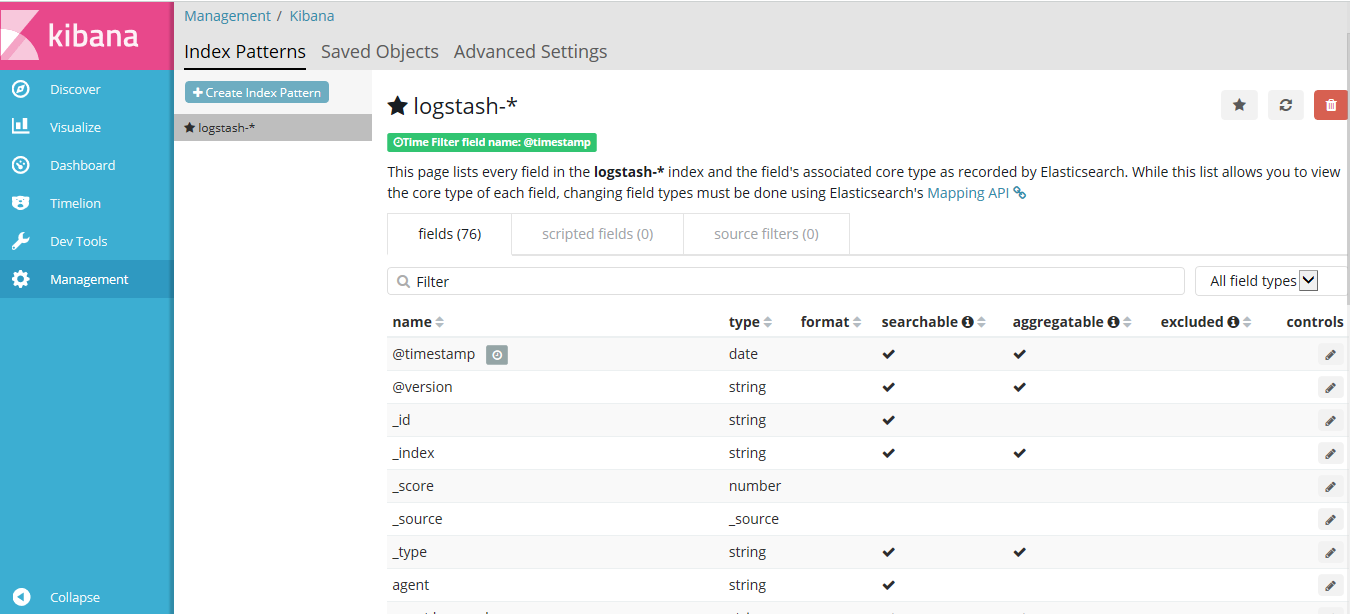
Task: Open Discover from the sidebar compass icon
Action: [x=20, y=90]
